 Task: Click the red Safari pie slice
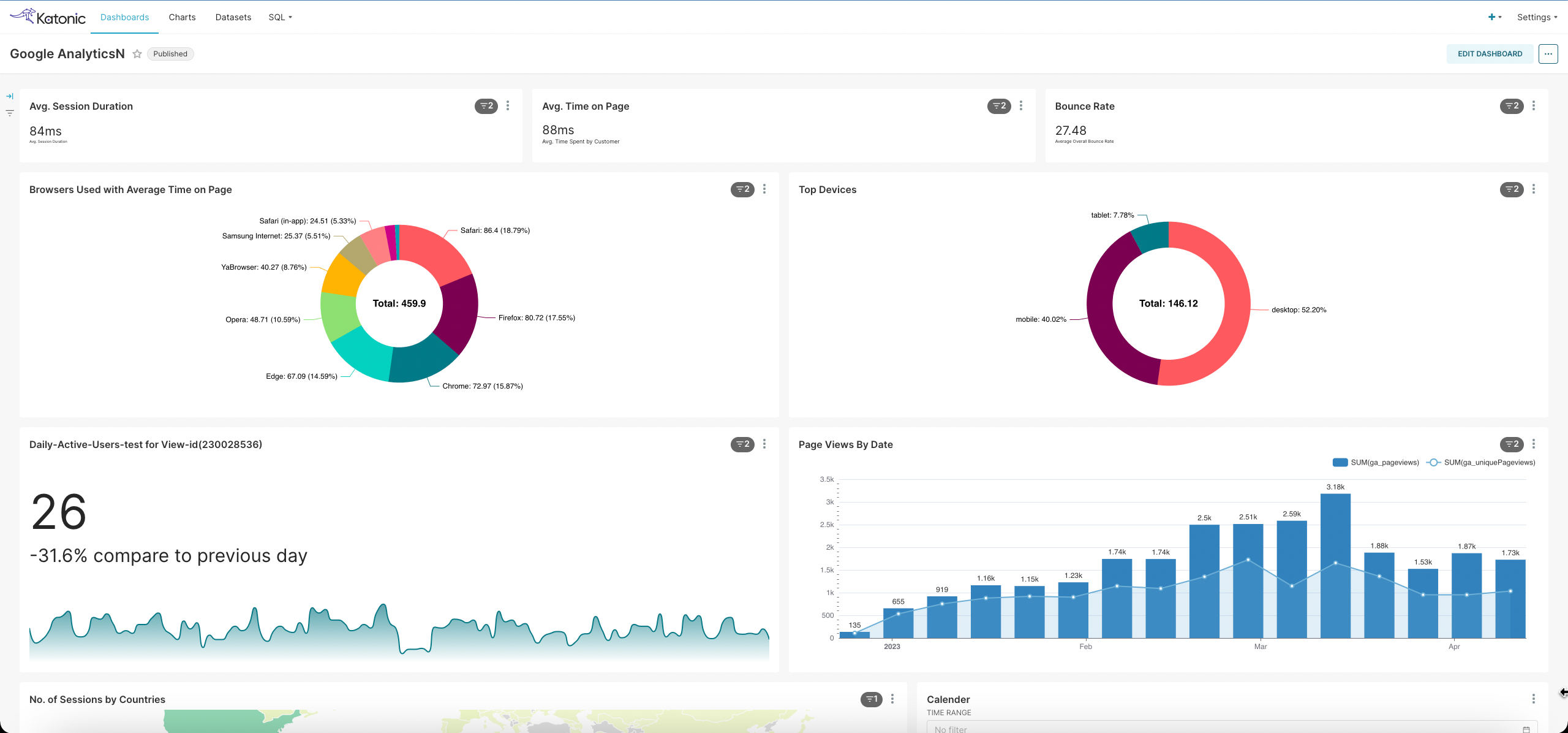tap(434, 253)
